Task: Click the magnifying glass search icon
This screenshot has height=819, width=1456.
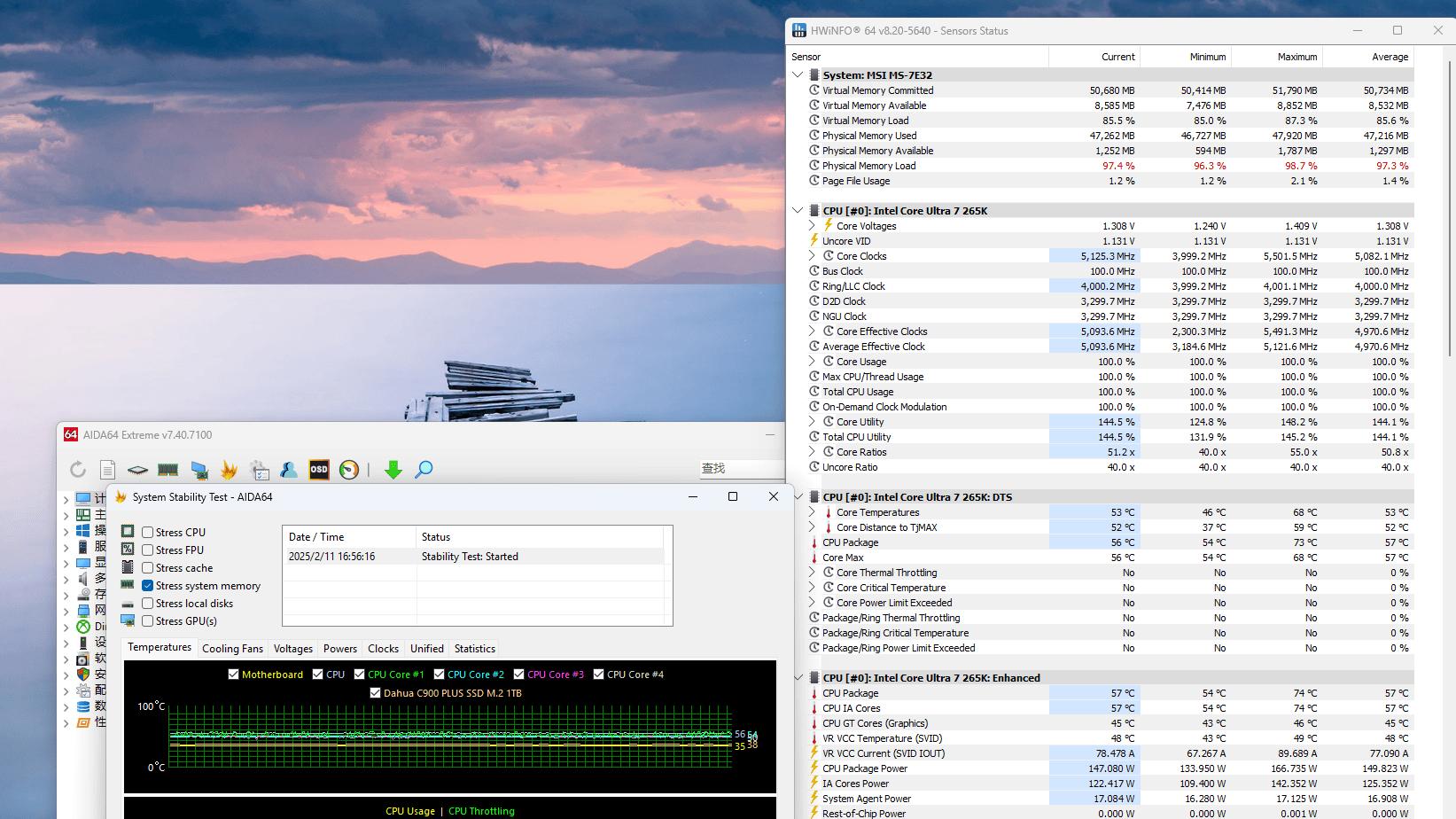Action: (x=424, y=470)
